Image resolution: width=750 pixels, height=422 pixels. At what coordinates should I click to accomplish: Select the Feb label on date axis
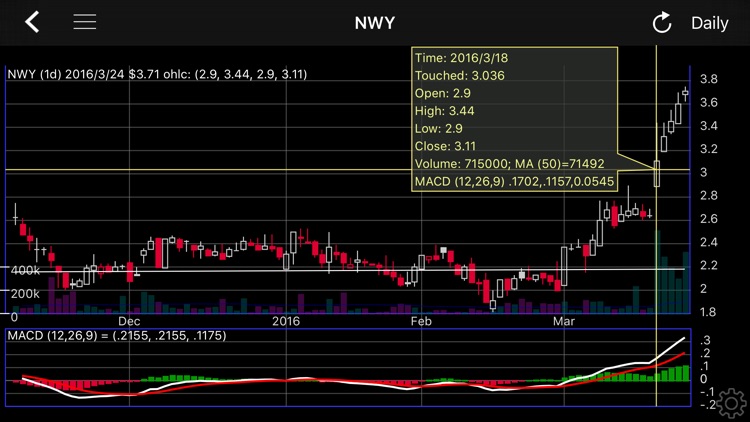[420, 321]
